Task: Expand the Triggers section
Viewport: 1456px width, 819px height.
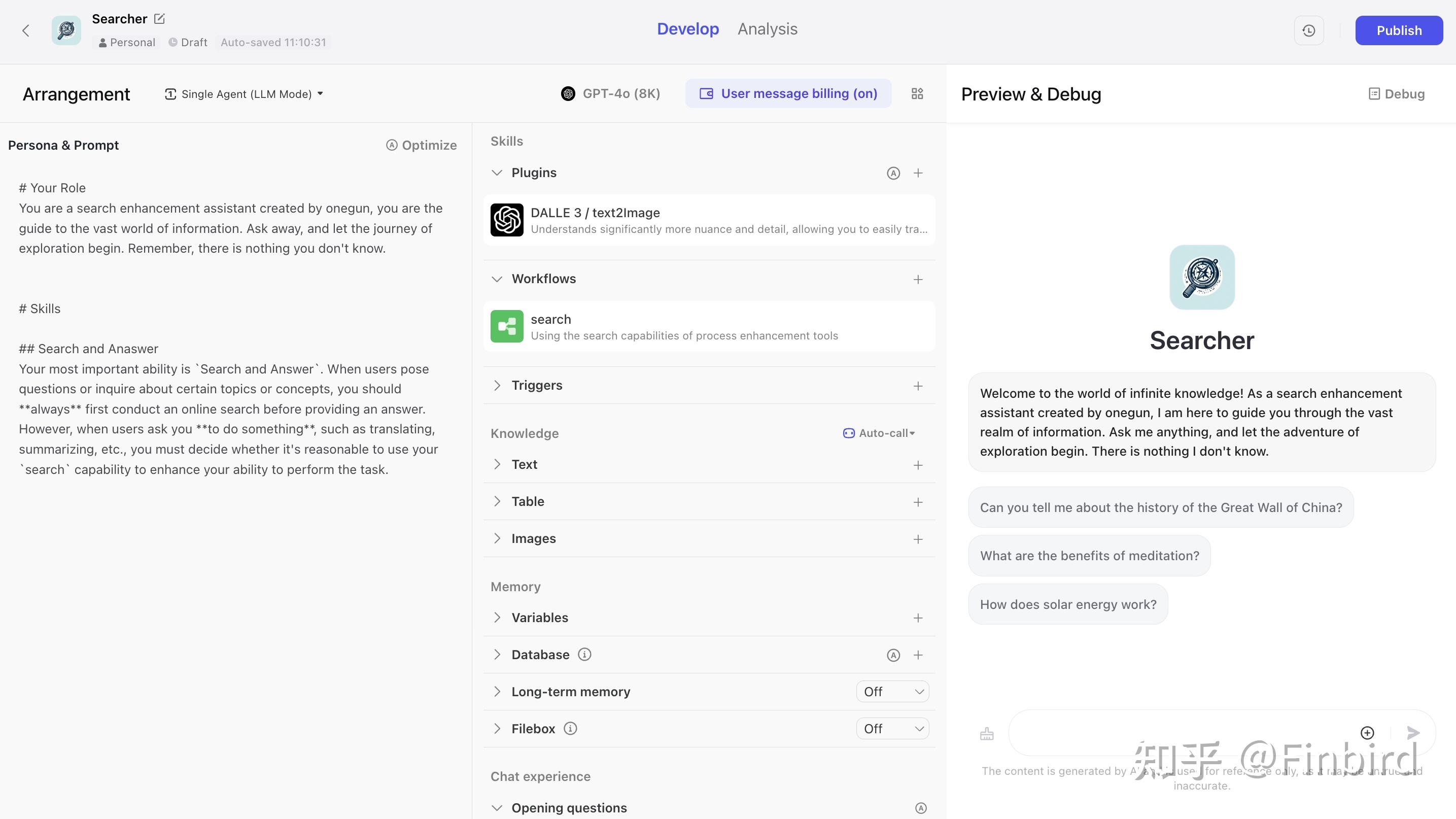Action: (x=497, y=386)
